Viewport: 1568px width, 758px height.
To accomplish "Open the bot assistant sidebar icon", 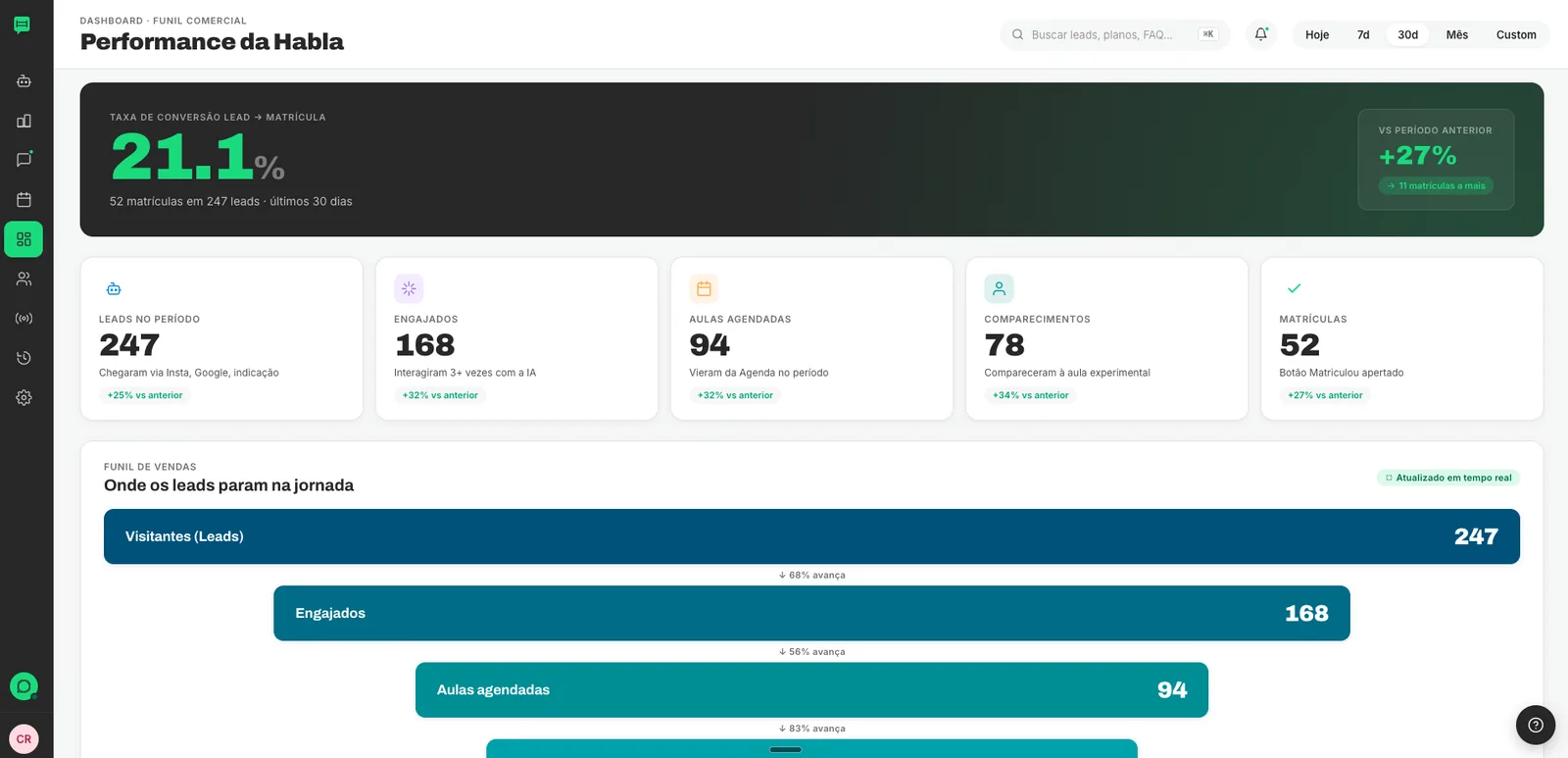I will [x=24, y=81].
